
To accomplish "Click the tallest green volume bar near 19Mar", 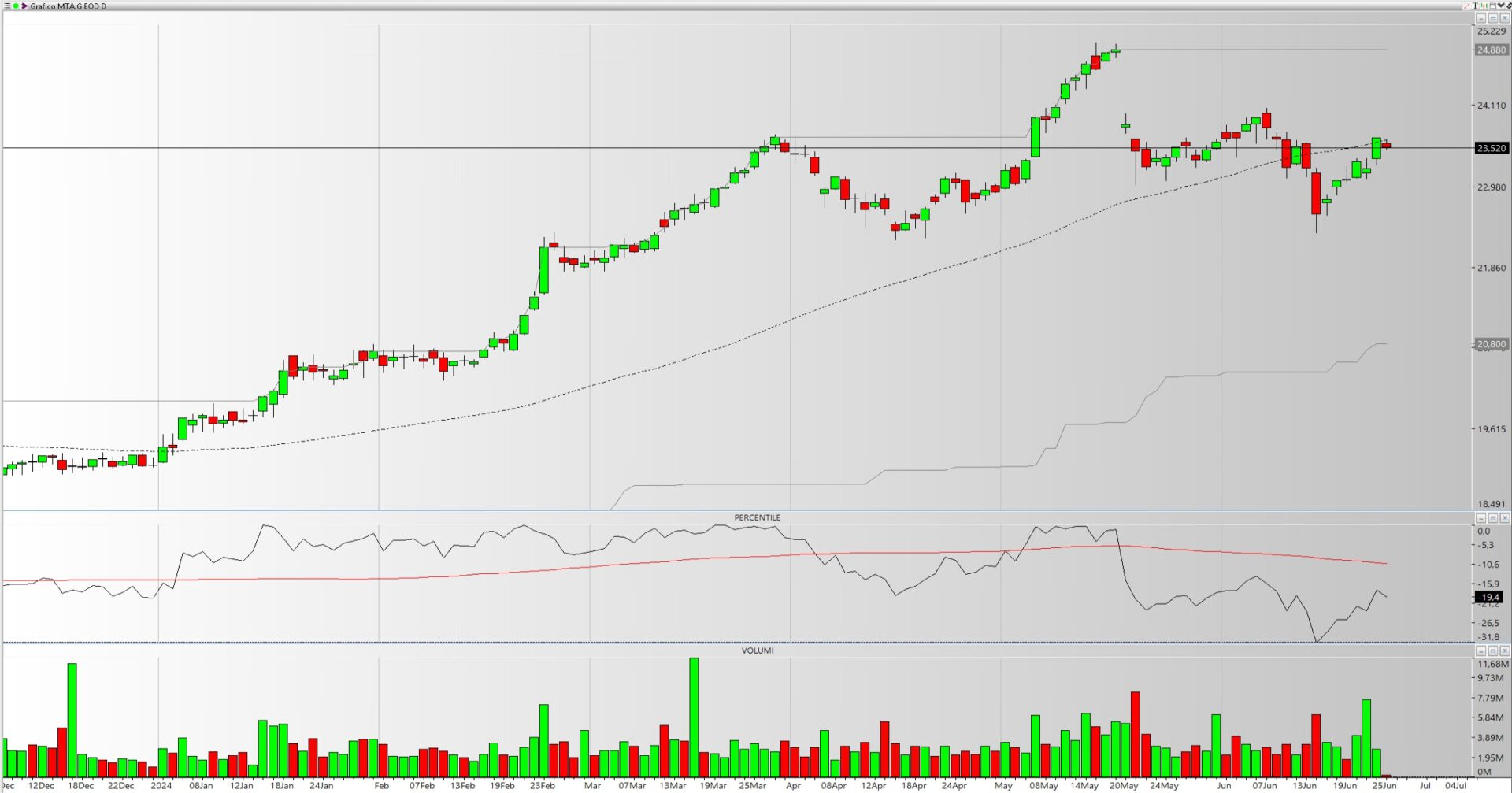I will [694, 717].
